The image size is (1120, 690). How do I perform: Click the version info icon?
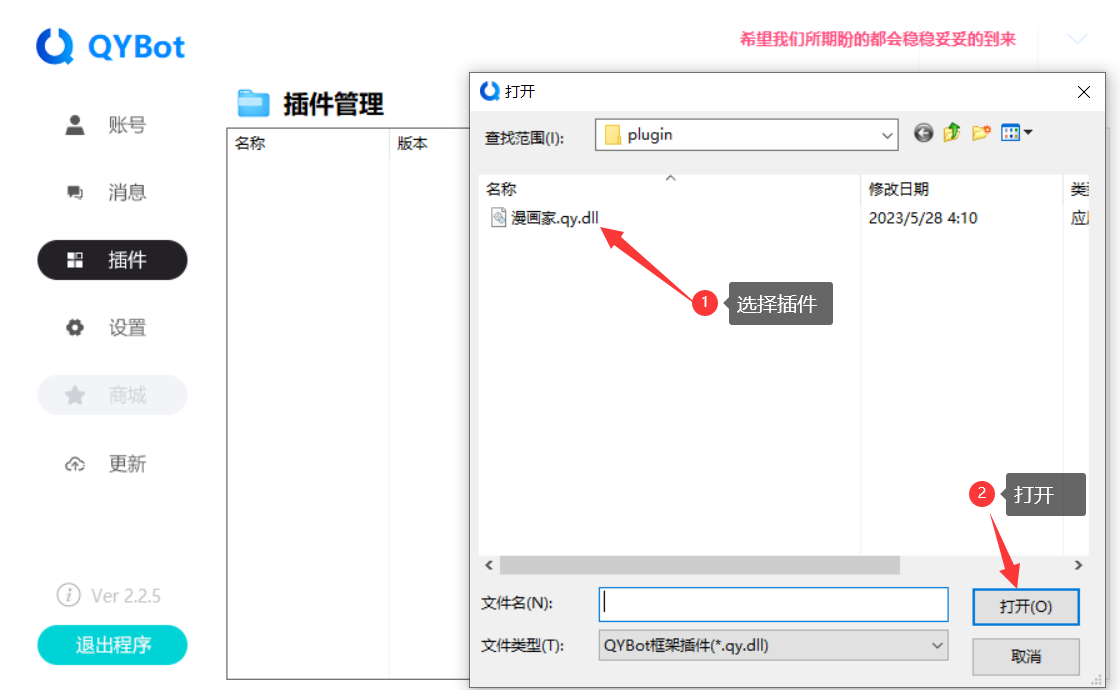(x=68, y=595)
